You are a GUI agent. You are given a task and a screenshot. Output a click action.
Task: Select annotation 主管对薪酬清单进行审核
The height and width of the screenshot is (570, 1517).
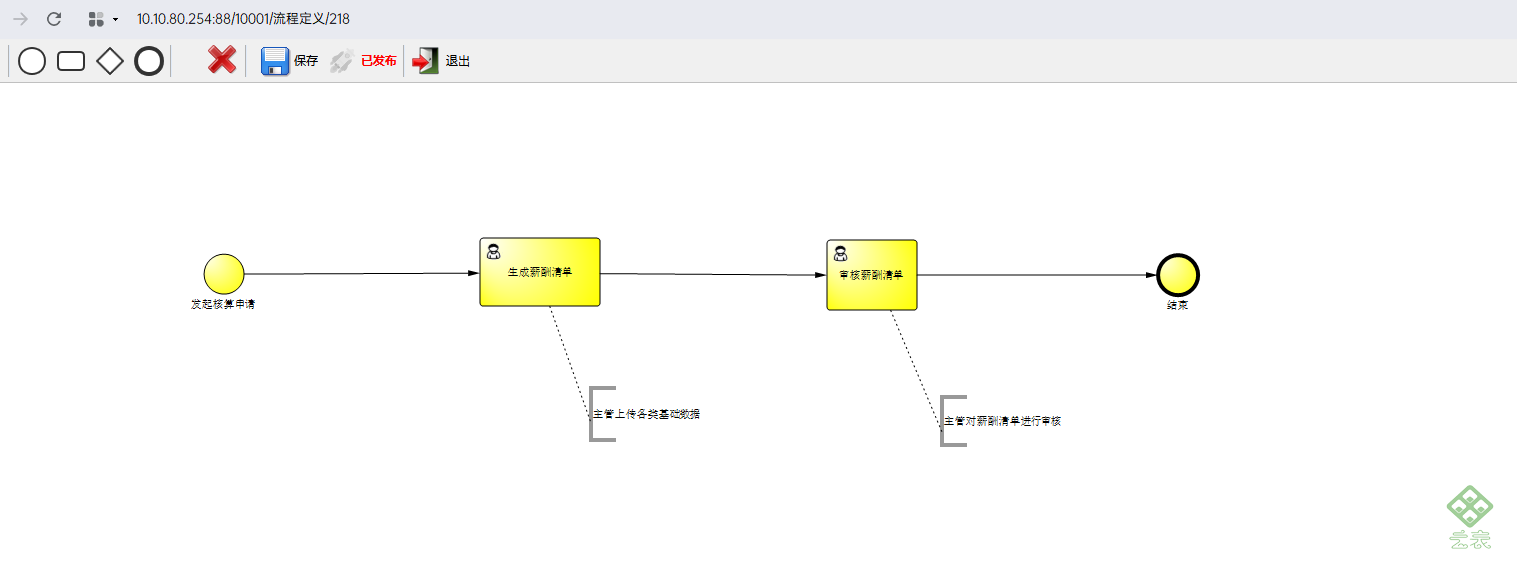tap(1002, 421)
